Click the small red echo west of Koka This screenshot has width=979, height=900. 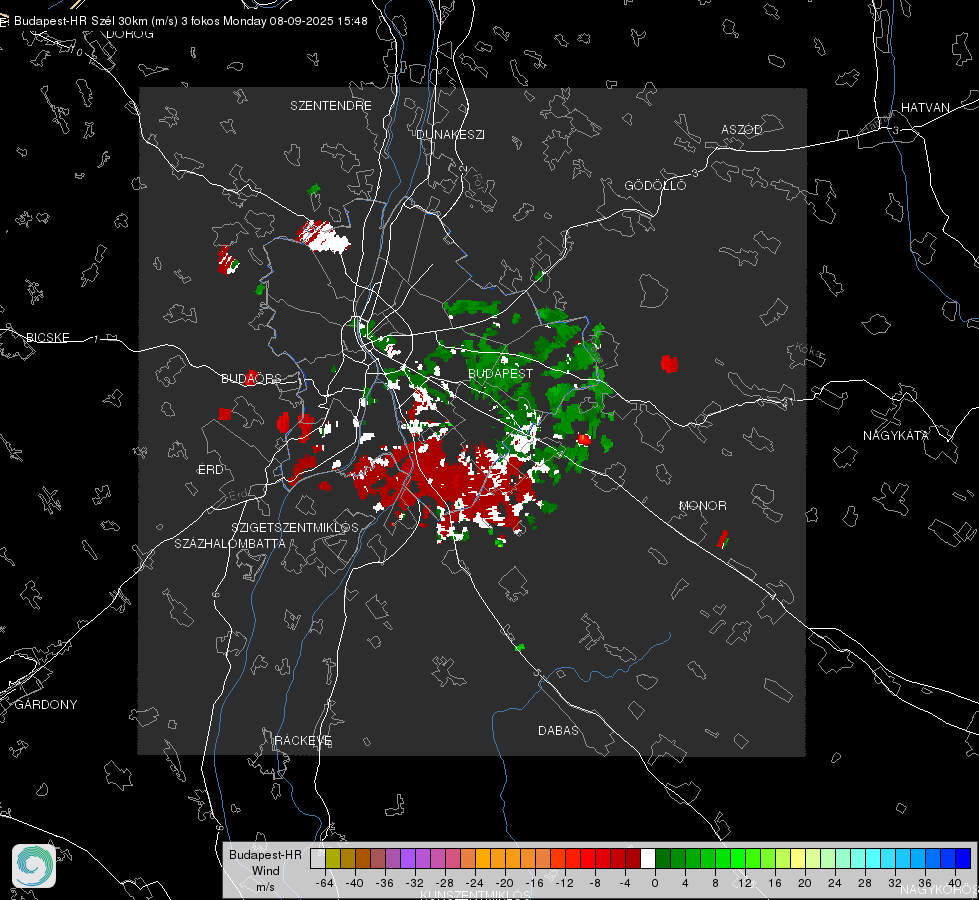tap(669, 363)
